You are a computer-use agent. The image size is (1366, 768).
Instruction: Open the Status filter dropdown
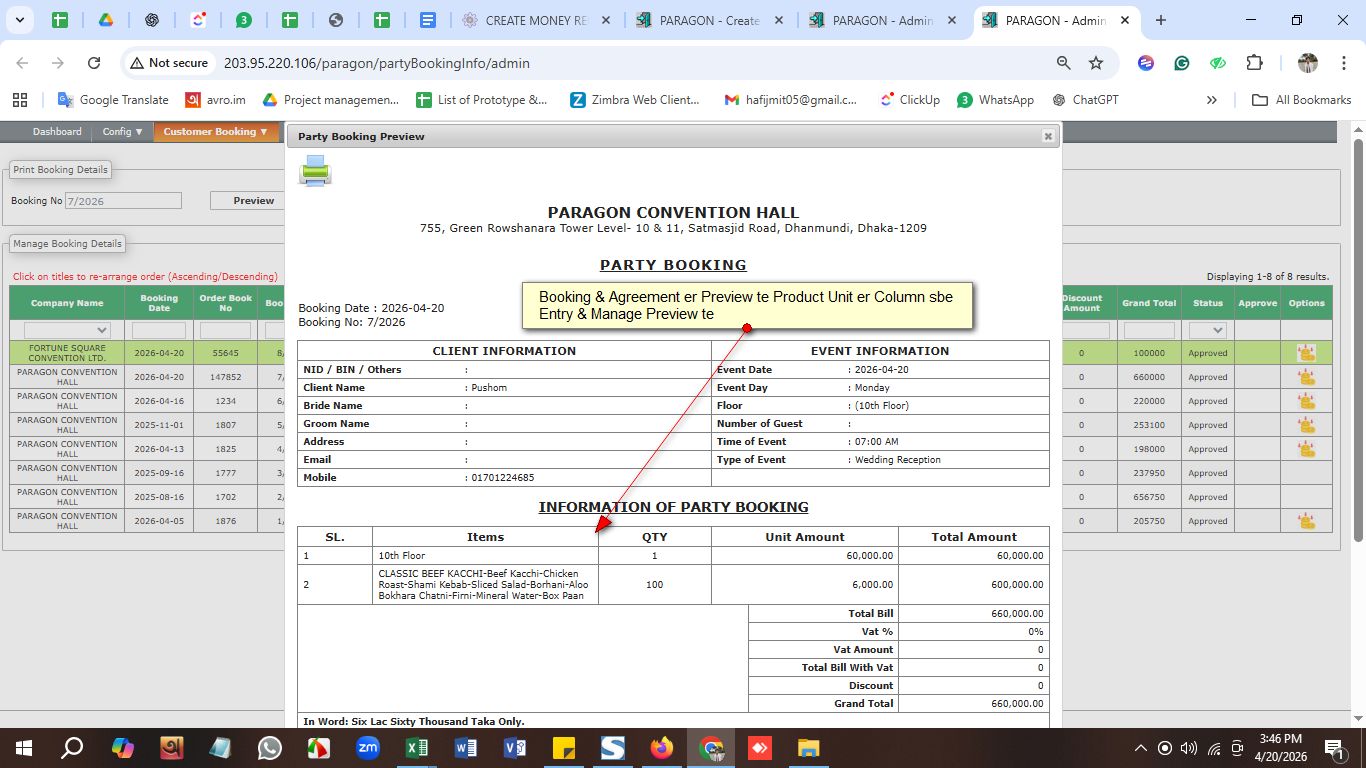tap(1208, 330)
